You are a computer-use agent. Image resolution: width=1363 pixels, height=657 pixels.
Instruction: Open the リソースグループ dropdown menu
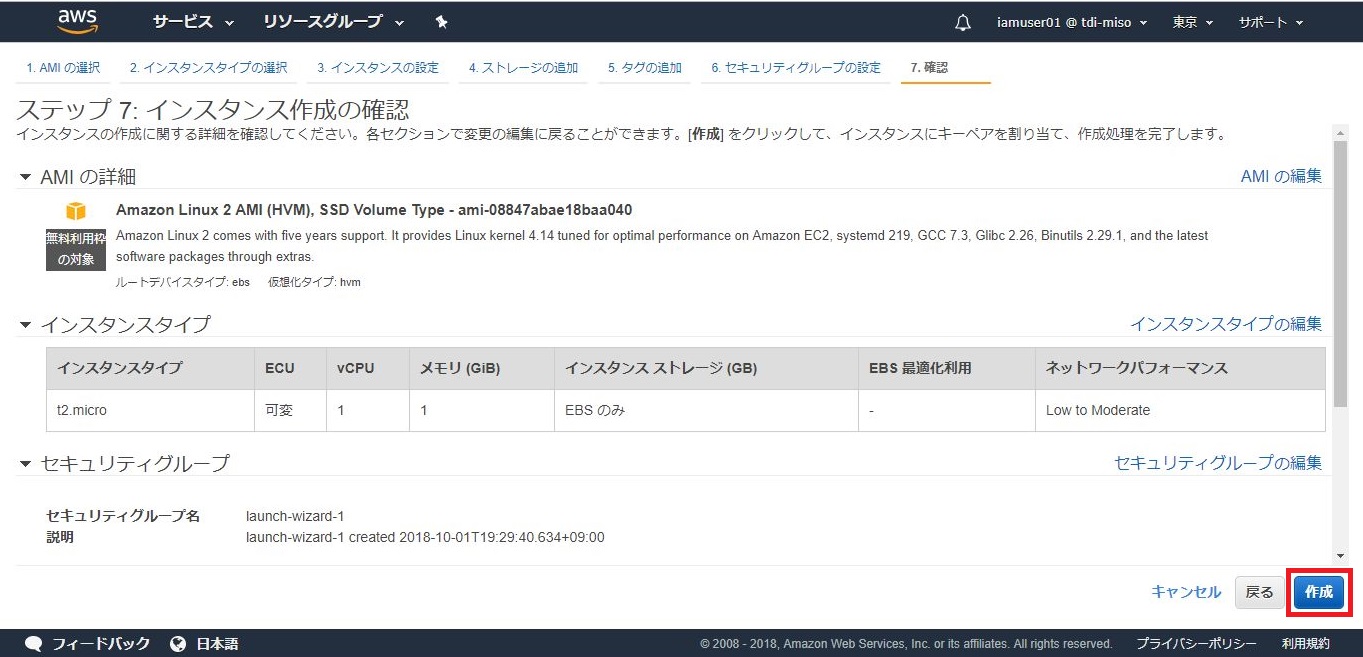click(x=333, y=22)
